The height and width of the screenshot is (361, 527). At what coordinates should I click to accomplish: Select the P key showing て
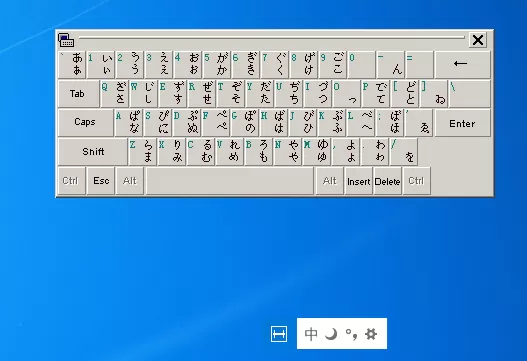(x=375, y=93)
